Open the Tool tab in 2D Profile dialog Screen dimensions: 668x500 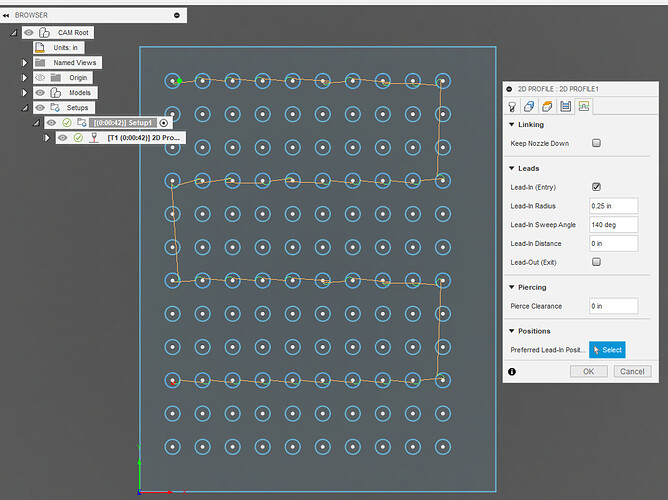(x=513, y=106)
